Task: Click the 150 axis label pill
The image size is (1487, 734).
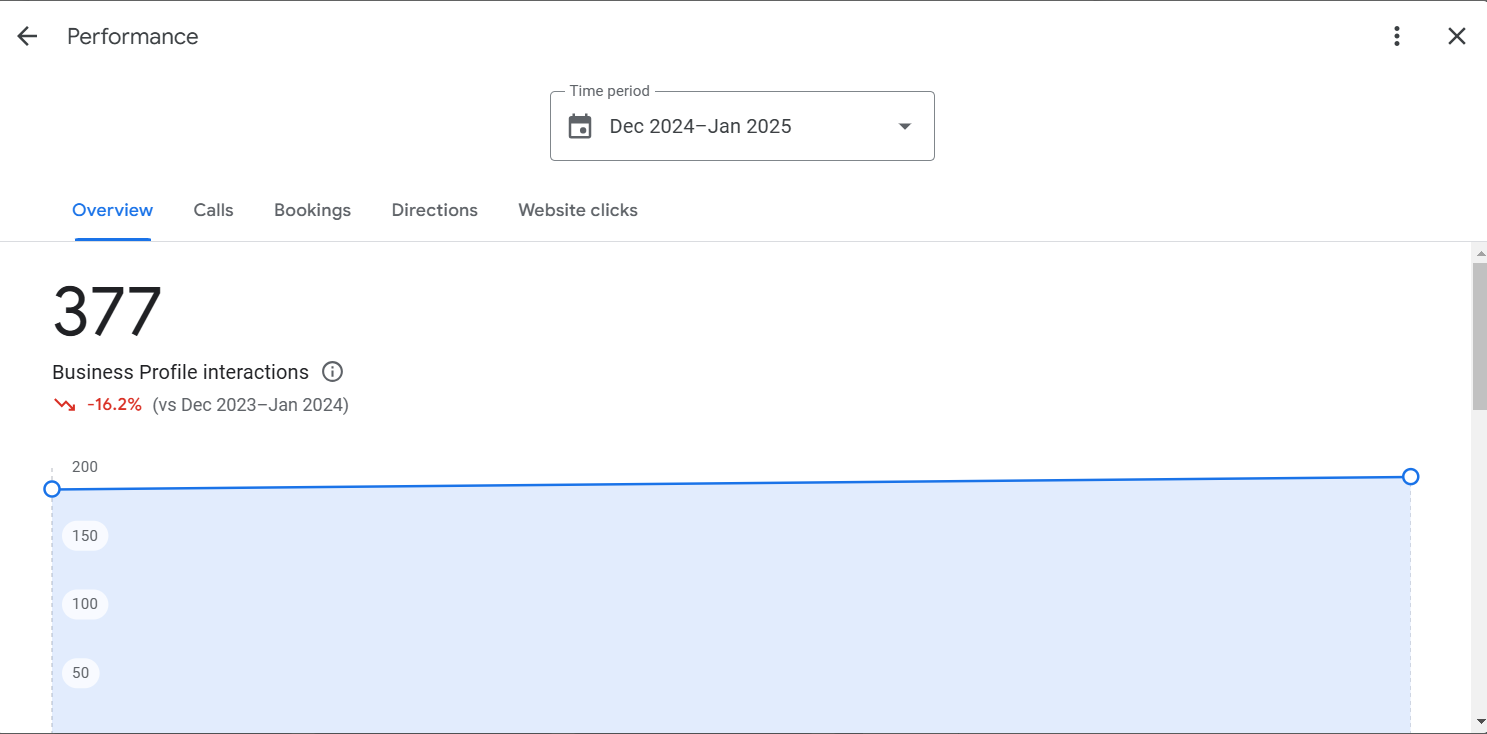Action: (85, 536)
